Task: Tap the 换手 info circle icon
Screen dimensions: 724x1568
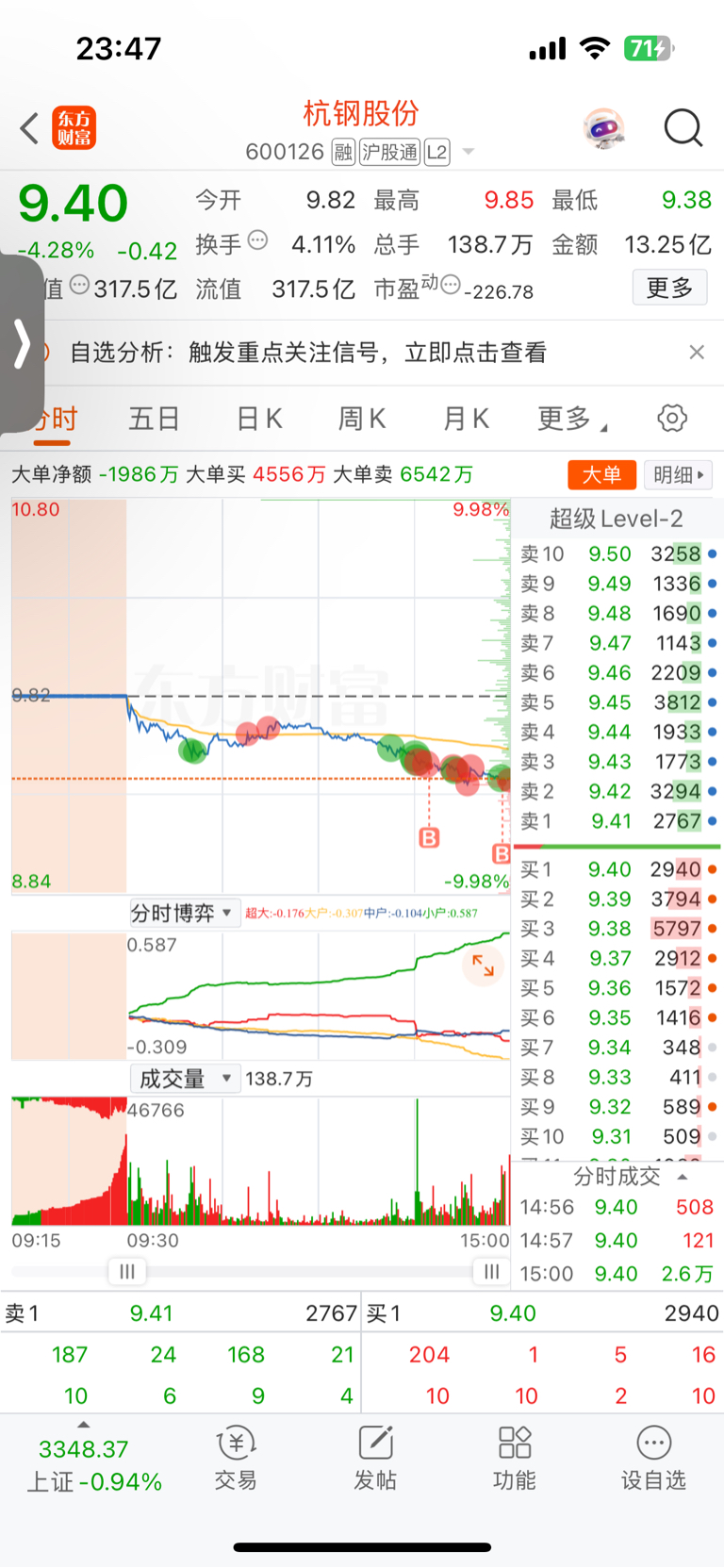Action: point(257,240)
